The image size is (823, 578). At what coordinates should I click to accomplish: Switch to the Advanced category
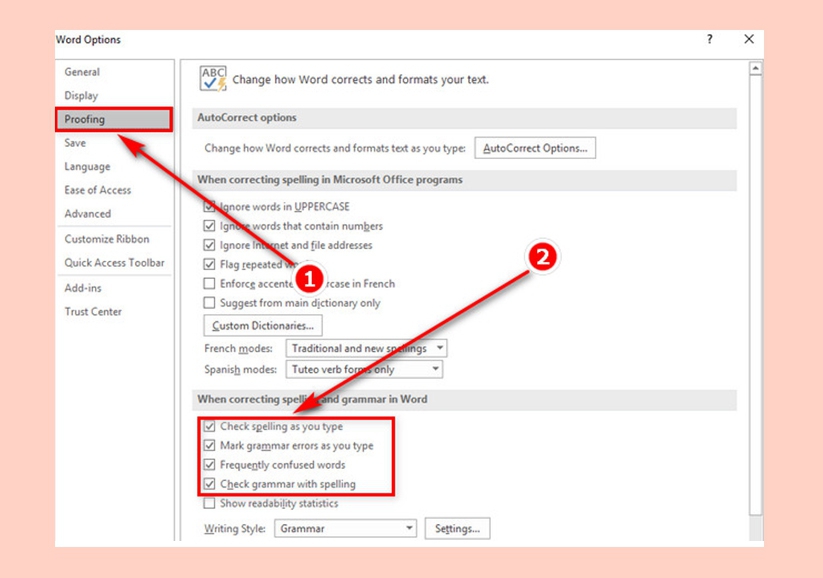tap(88, 214)
